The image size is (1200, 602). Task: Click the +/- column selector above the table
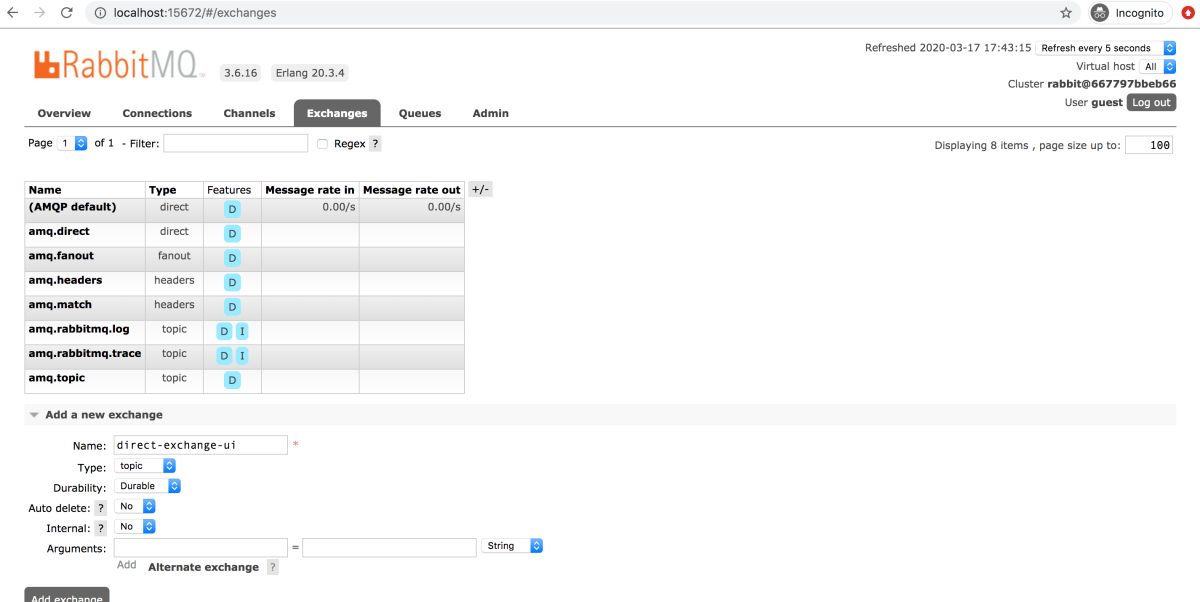tap(480, 189)
